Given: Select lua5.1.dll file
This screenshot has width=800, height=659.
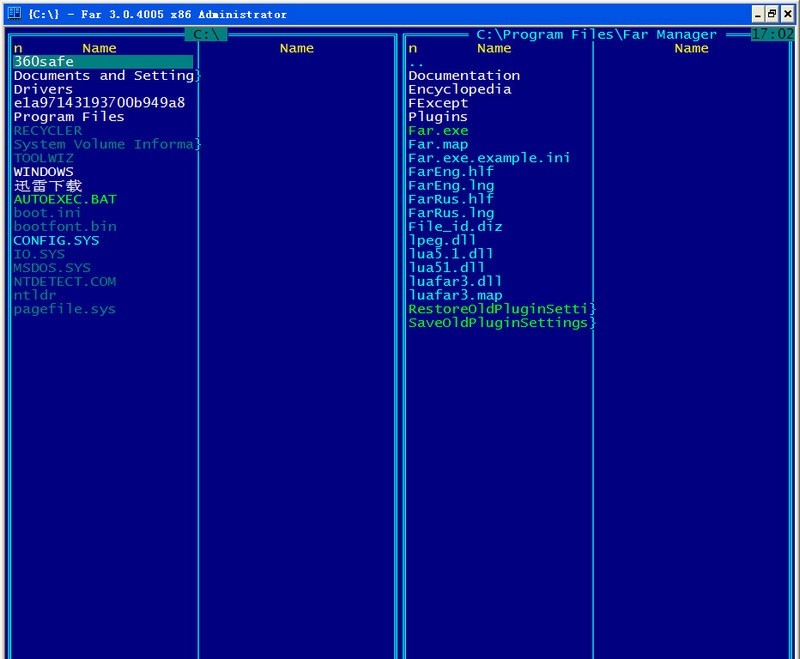Looking at the screenshot, I should tap(451, 255).
